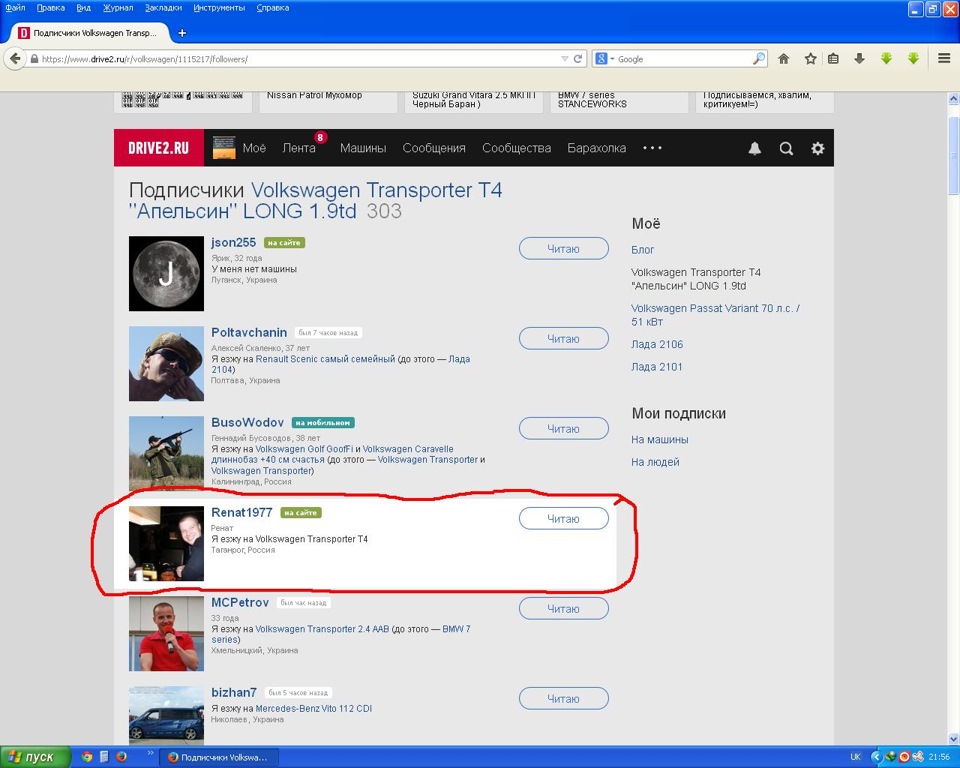Reload the page with refresh icon

[578, 59]
